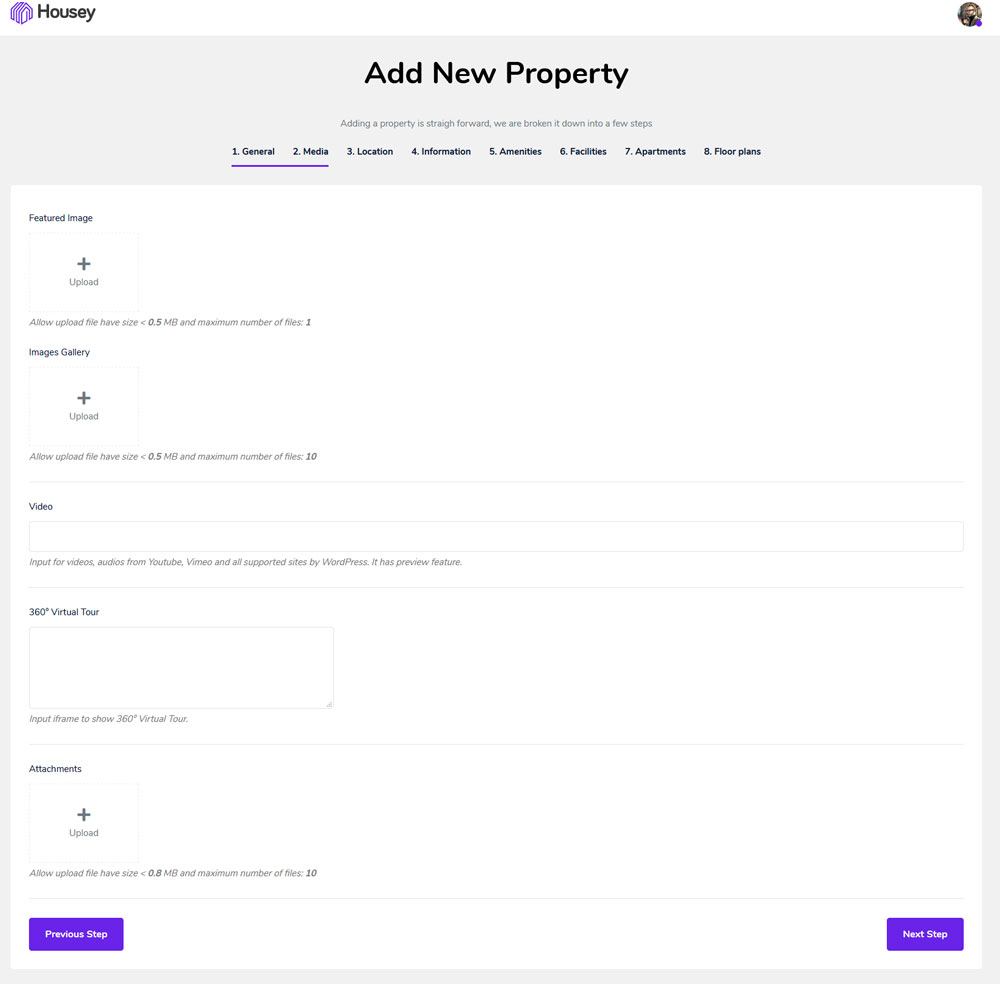Open the 6. Facilities tab
Screen dimensions: 1000x984
tap(583, 152)
